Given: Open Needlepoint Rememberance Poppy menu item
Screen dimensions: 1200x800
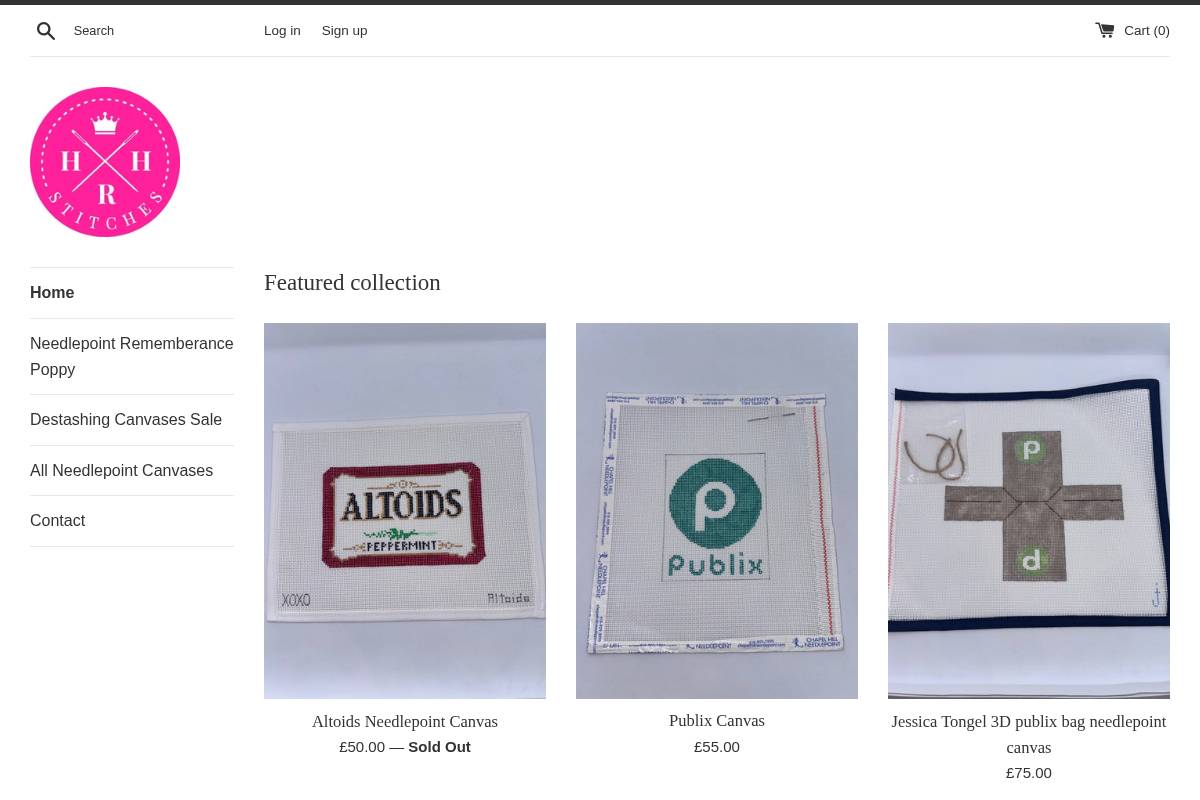Looking at the screenshot, I should point(132,357).
